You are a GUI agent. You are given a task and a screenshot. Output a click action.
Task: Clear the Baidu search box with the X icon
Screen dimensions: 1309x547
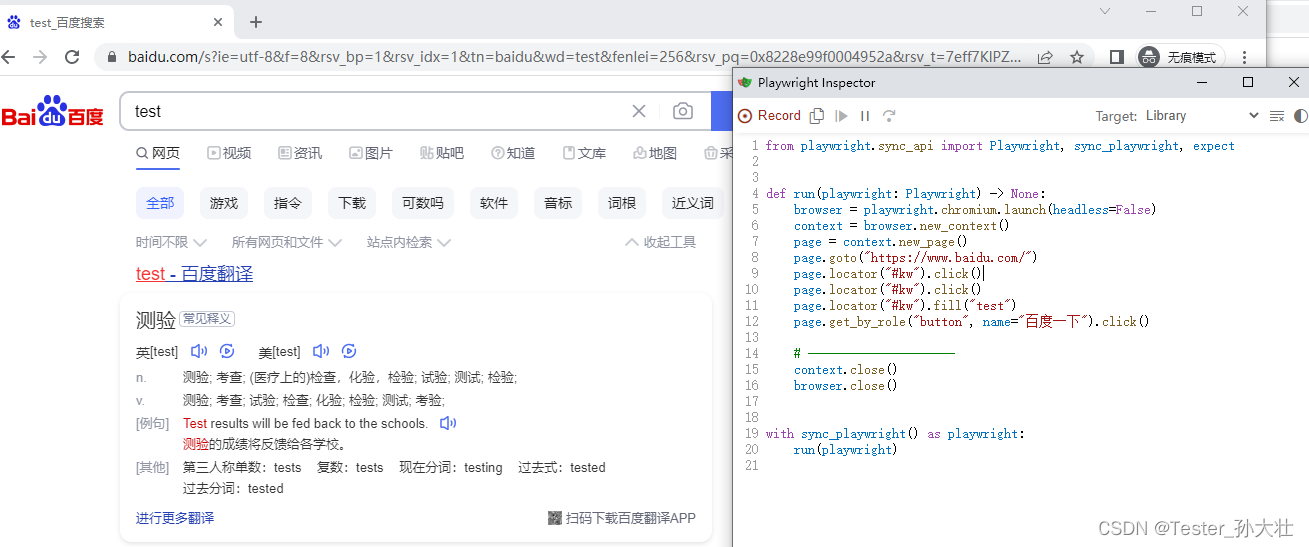coord(639,111)
